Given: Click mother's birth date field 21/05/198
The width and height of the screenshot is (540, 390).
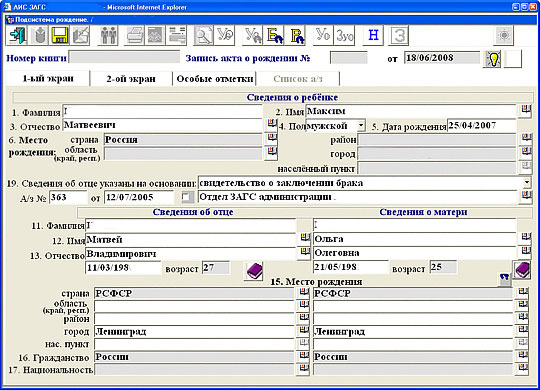Looking at the screenshot, I should point(351,267).
